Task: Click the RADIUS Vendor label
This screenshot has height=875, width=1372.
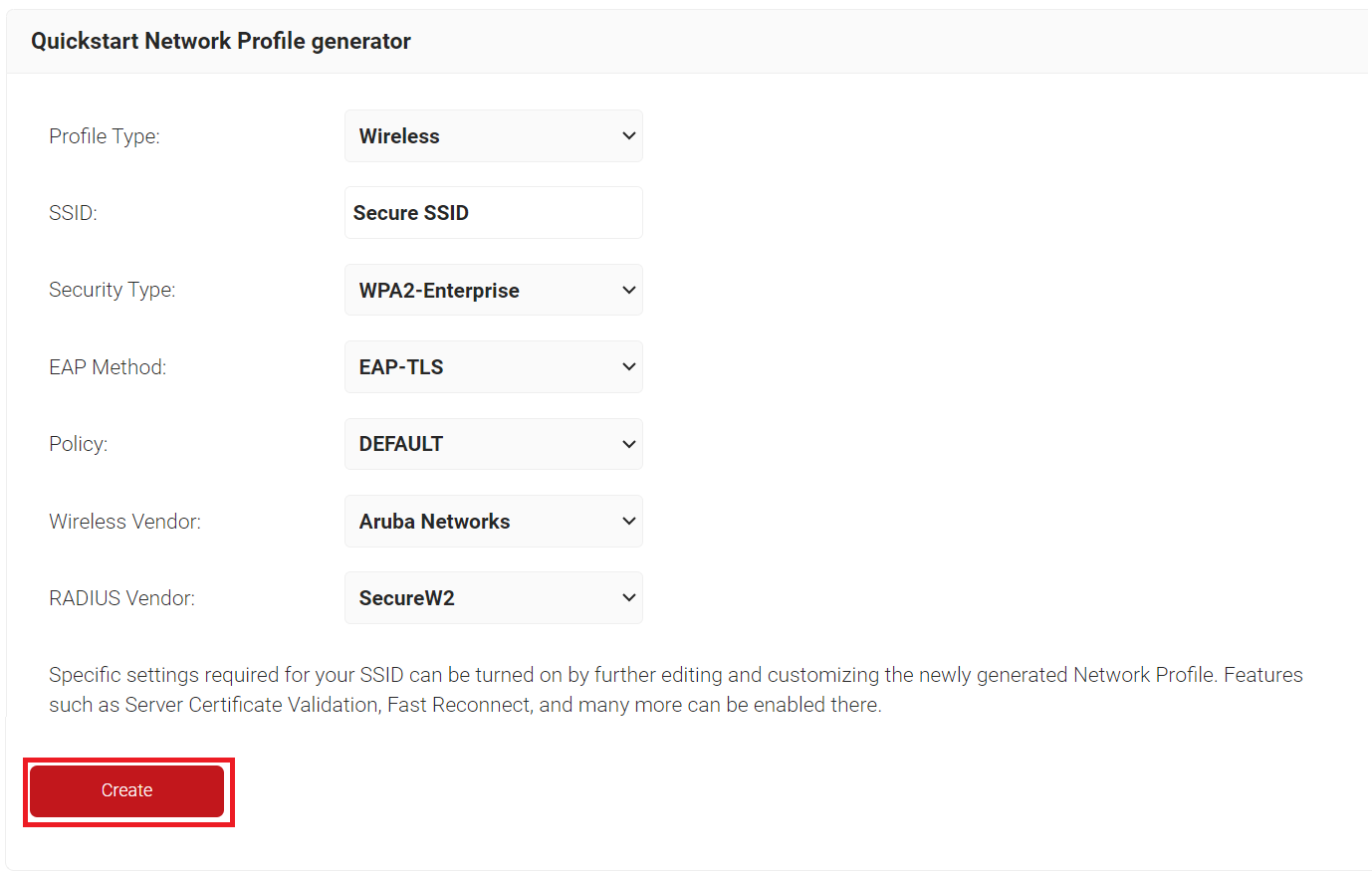Action: [x=122, y=598]
